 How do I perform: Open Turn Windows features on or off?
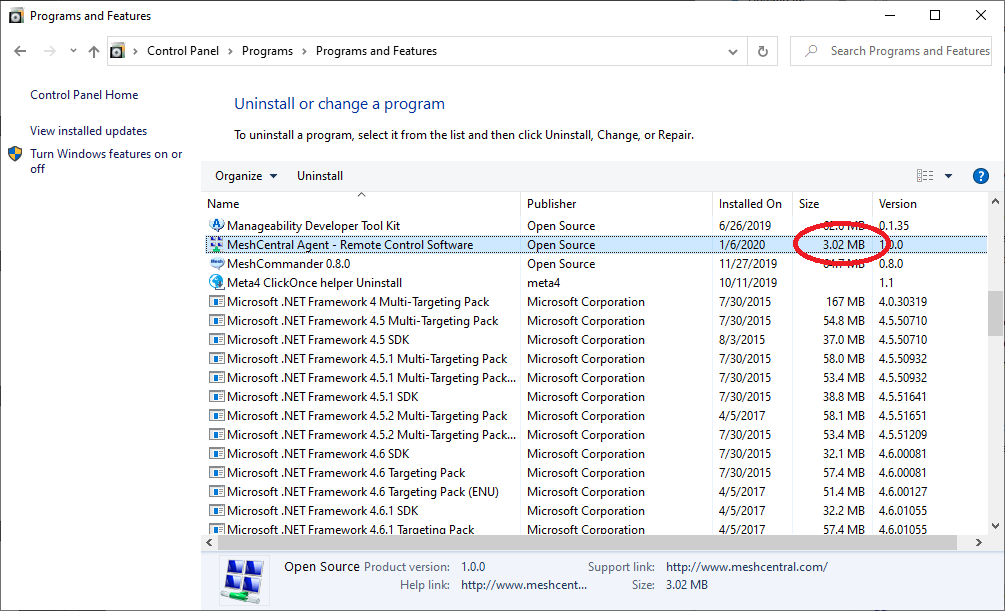click(106, 161)
